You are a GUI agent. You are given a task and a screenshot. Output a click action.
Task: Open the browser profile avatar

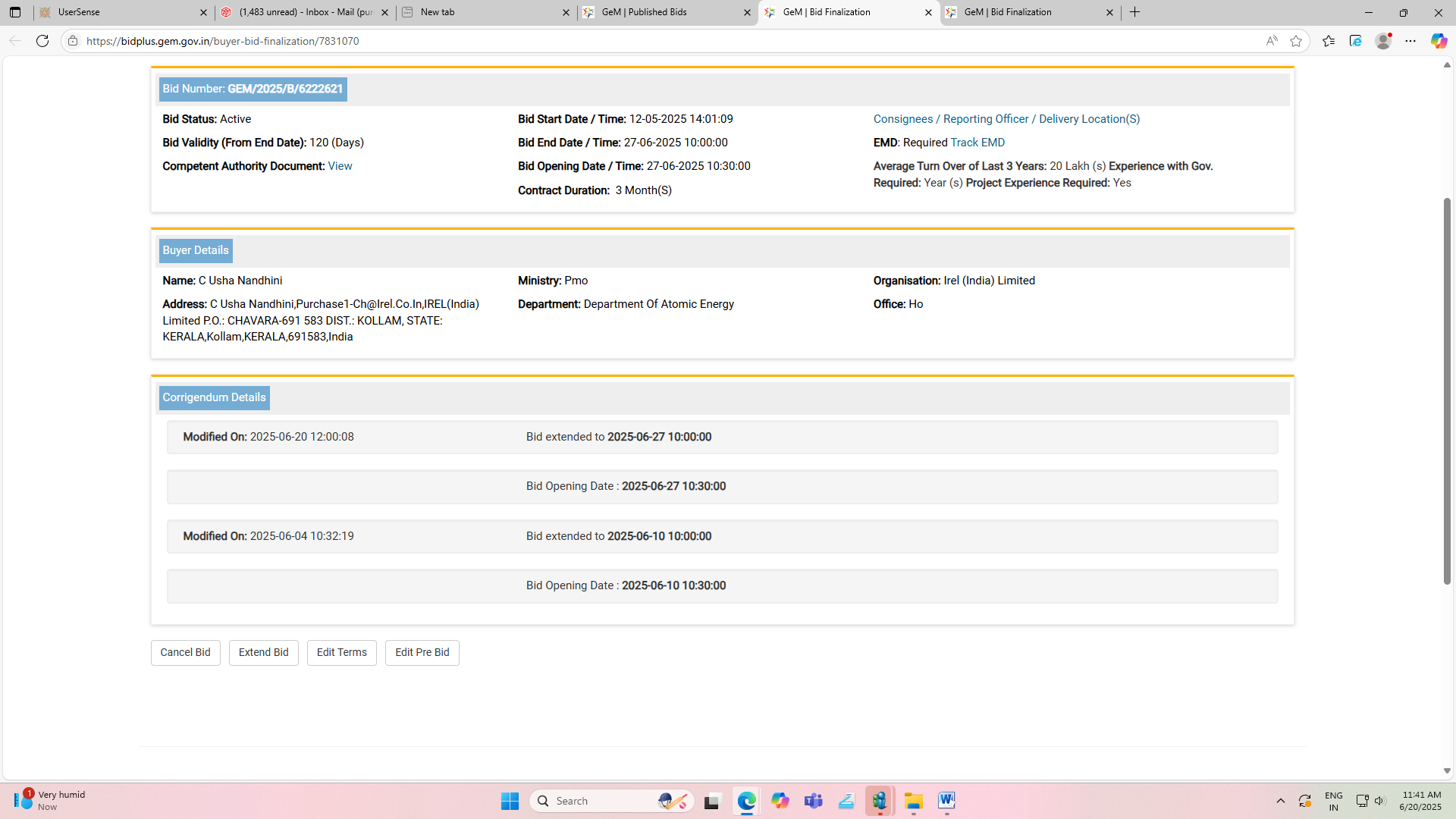tap(1383, 41)
